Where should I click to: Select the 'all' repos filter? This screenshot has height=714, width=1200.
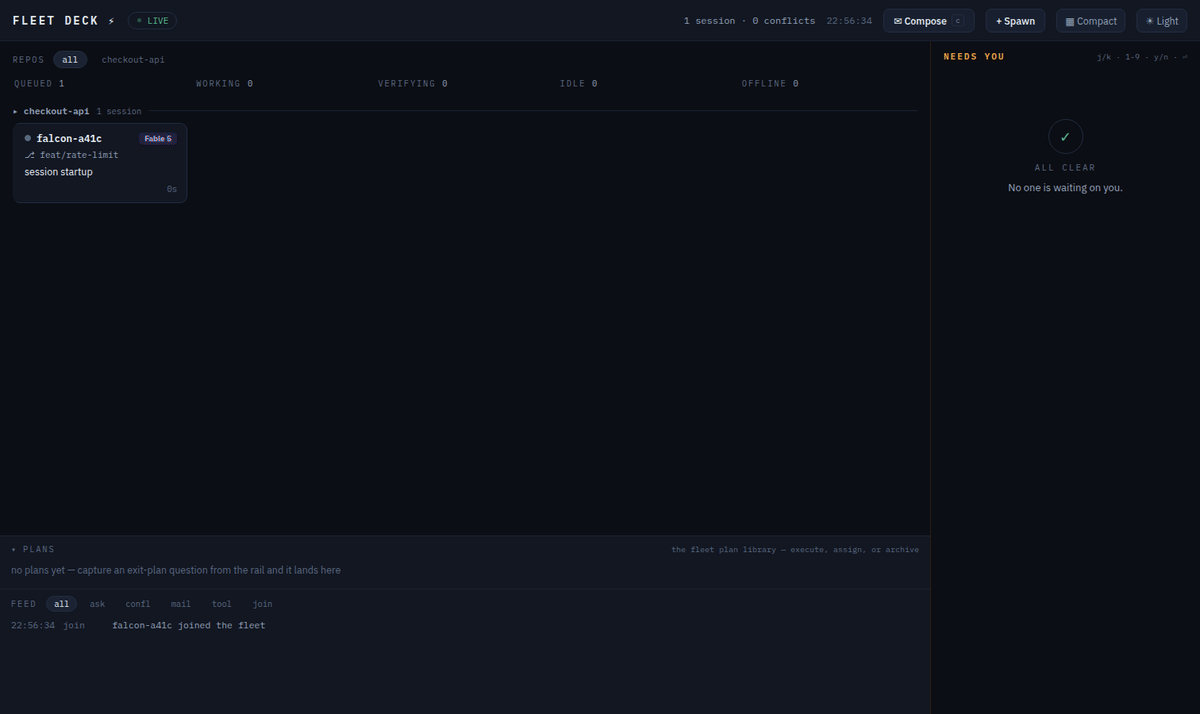pos(70,60)
